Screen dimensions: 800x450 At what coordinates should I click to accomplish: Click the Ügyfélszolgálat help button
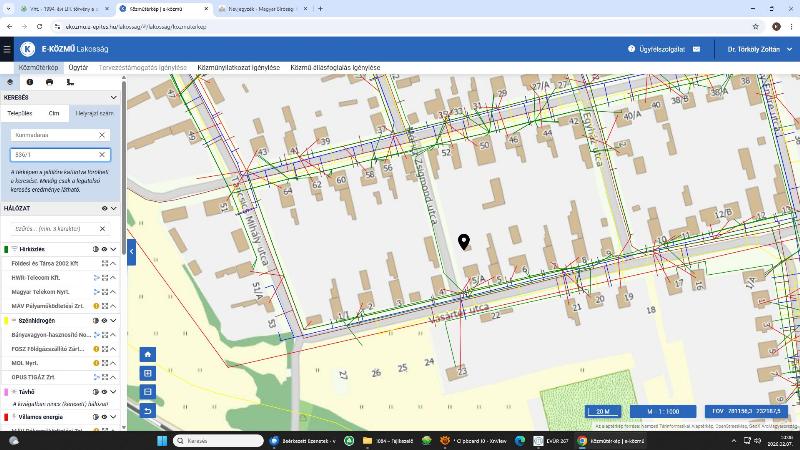pos(657,49)
